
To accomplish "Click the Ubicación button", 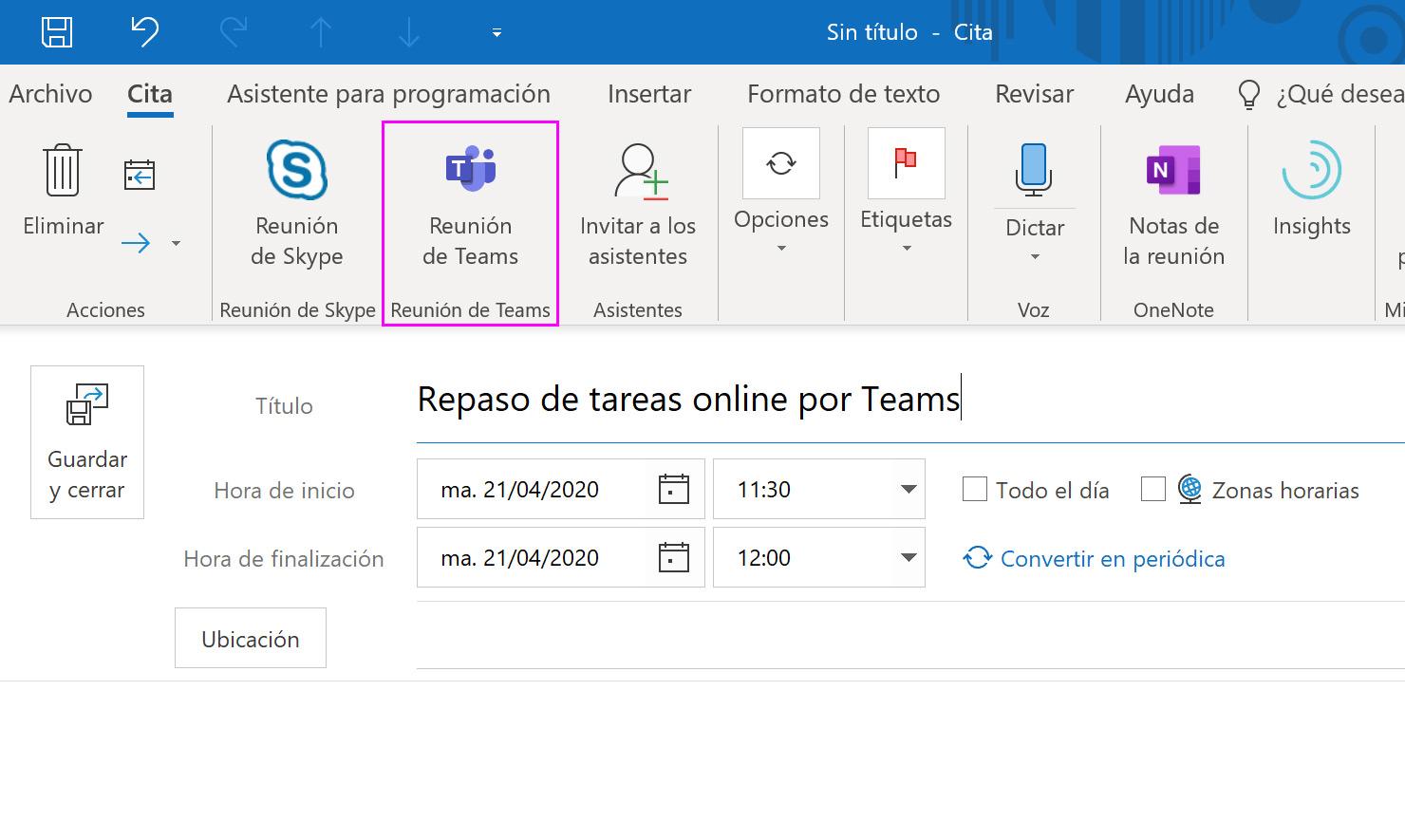I will pyautogui.click(x=251, y=639).
